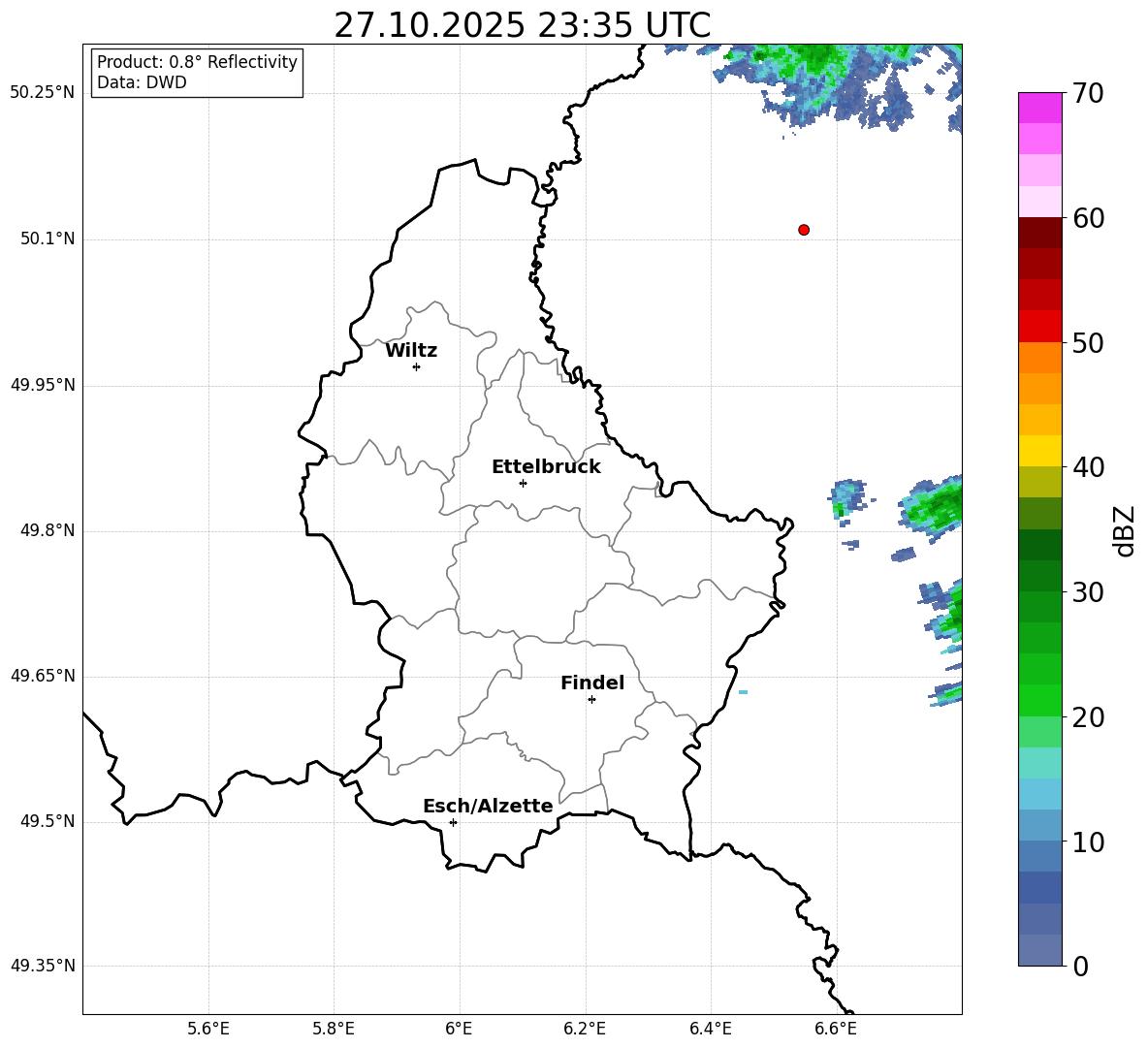
Task: Click the Wiltz station cross marker
Action: tap(417, 366)
